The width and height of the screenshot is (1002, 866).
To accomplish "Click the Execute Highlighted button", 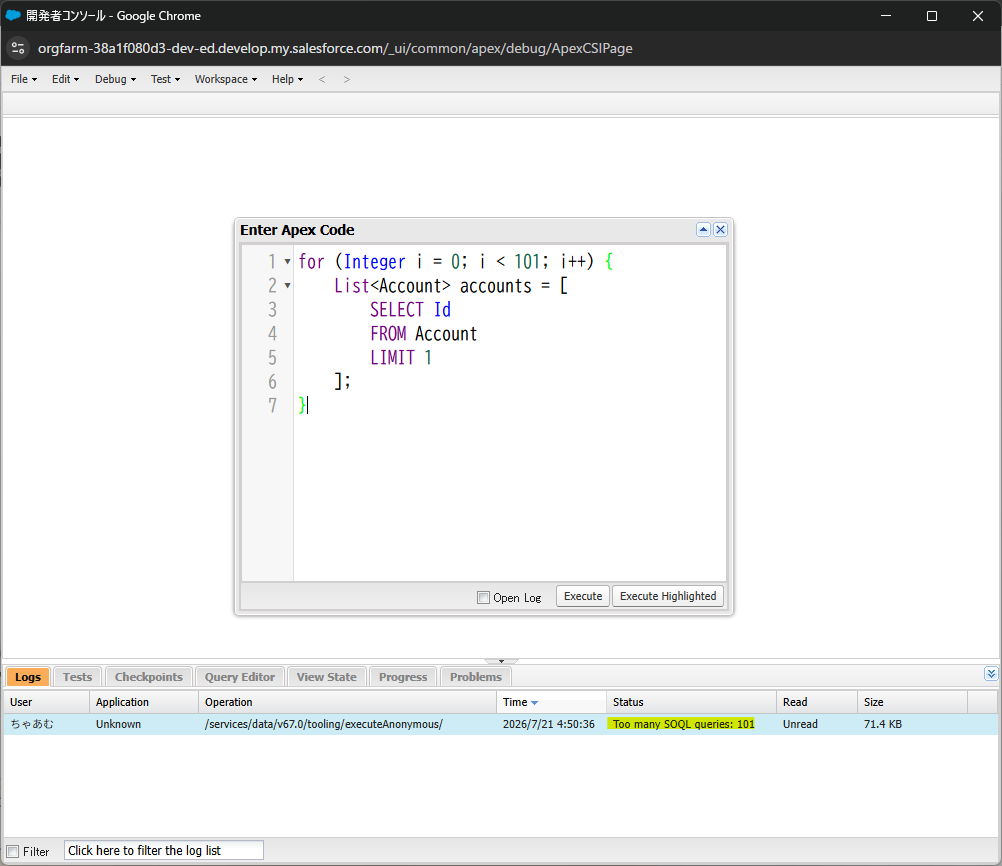I will tap(668, 596).
